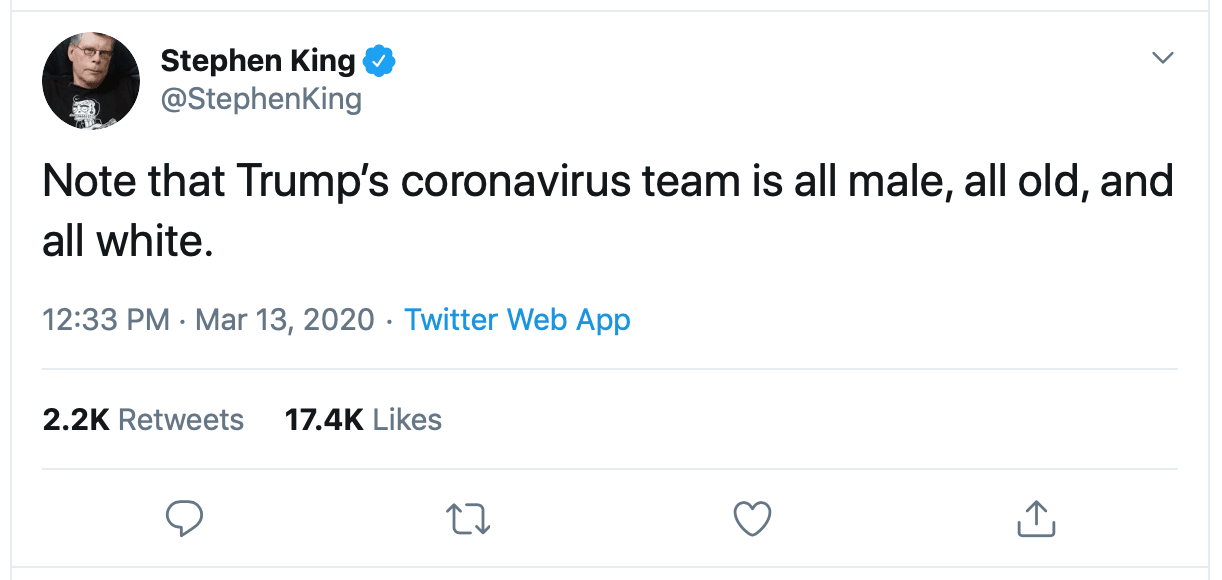
Task: Click "all white." on the tweet's second line
Action: (127, 241)
